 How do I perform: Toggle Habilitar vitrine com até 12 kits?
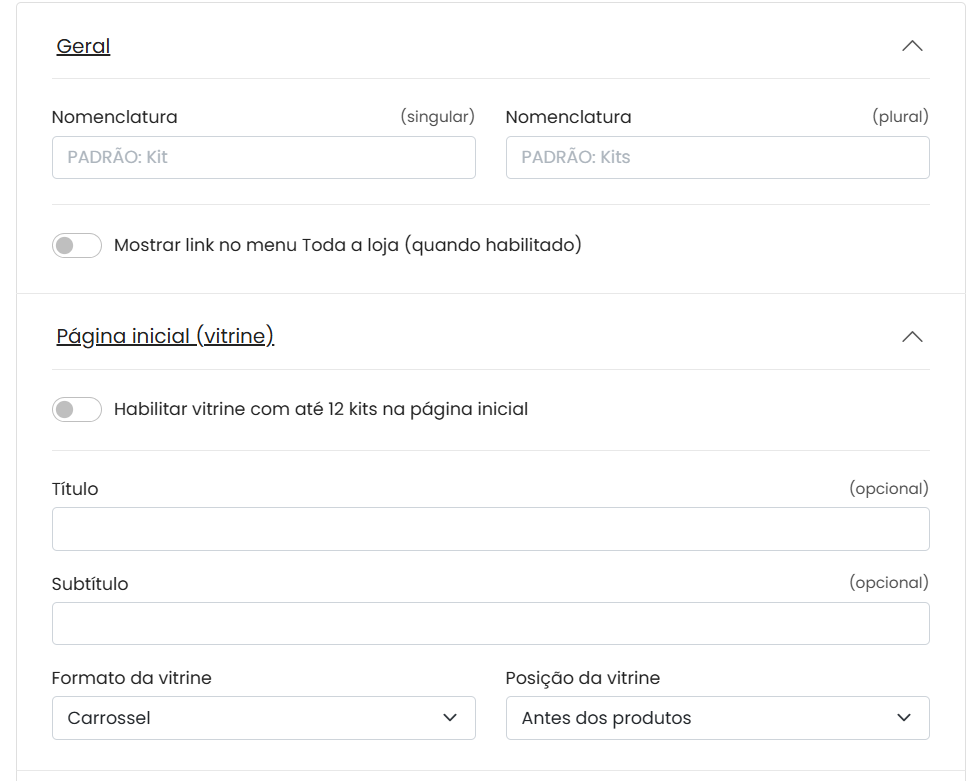coord(77,409)
